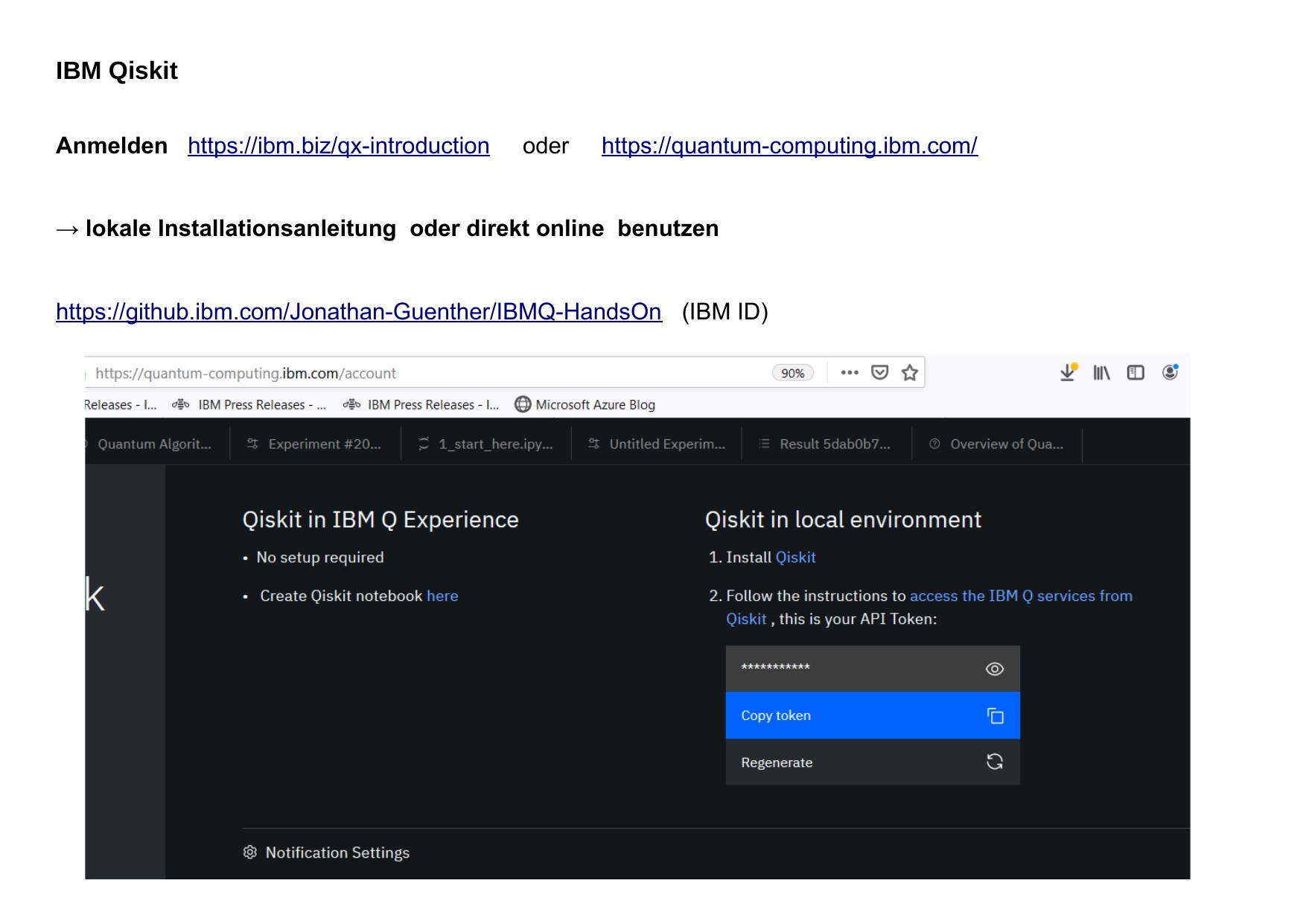Viewport: 1306px width, 924px height.
Task: Toggle the sidebar panel icon
Action: click(1135, 372)
